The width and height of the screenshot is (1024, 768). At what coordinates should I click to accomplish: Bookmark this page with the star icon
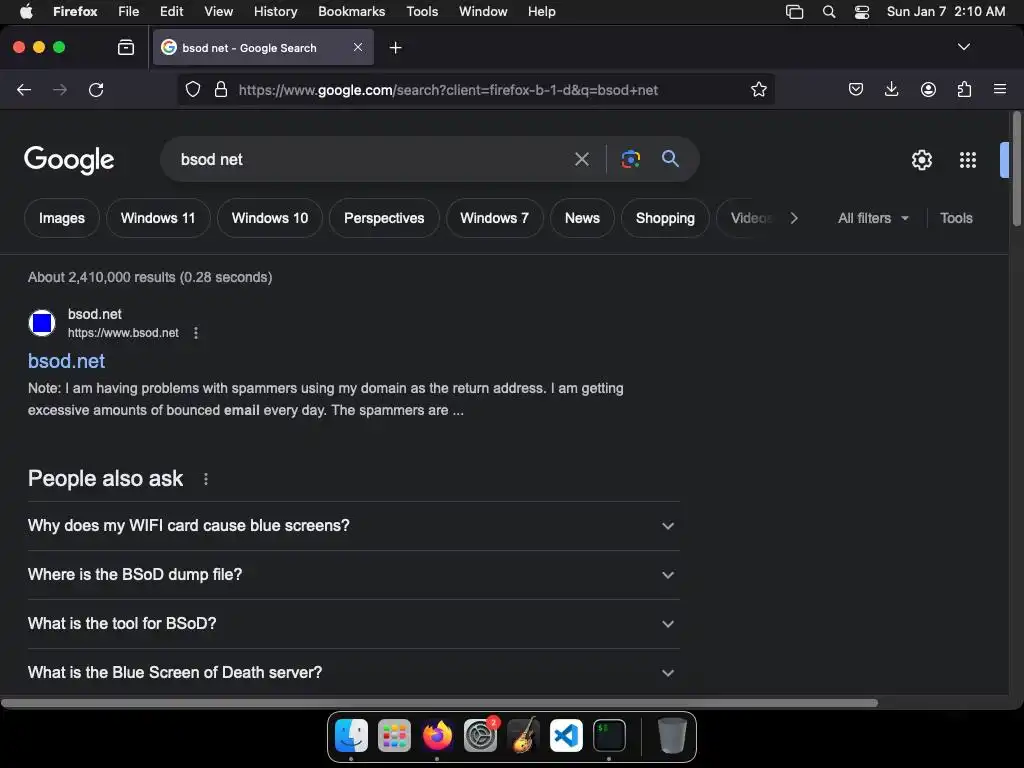point(758,89)
